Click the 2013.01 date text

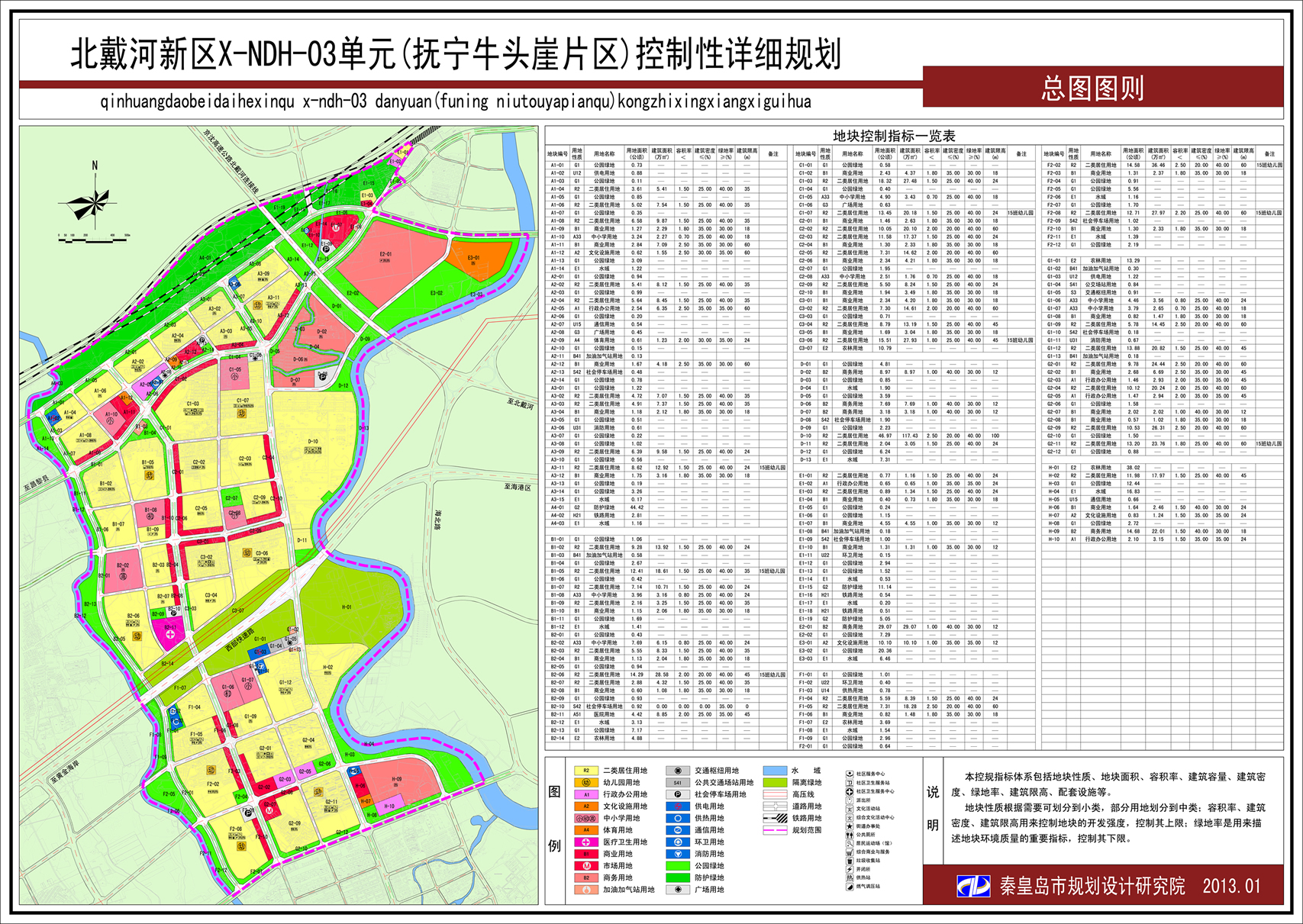(1231, 886)
